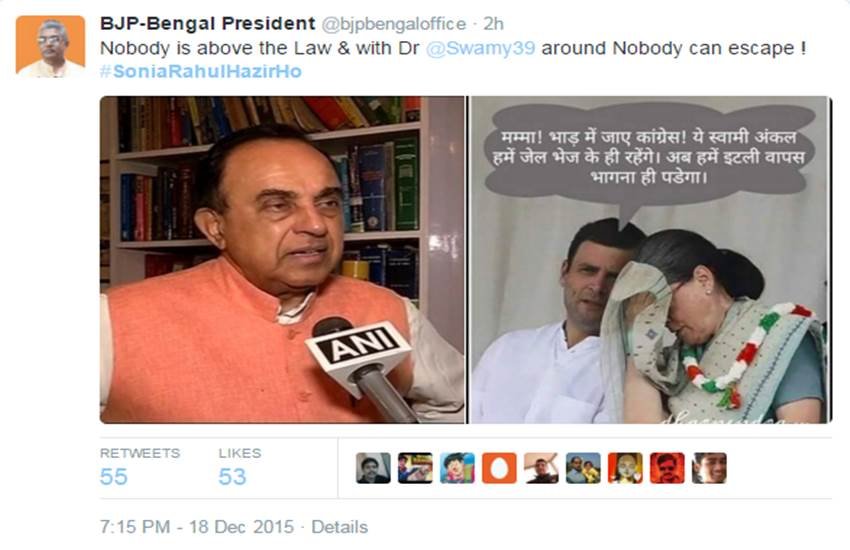The height and width of the screenshot is (550, 850).
Task: Open the right photo with the Hindi speech bubble
Action: [651, 260]
